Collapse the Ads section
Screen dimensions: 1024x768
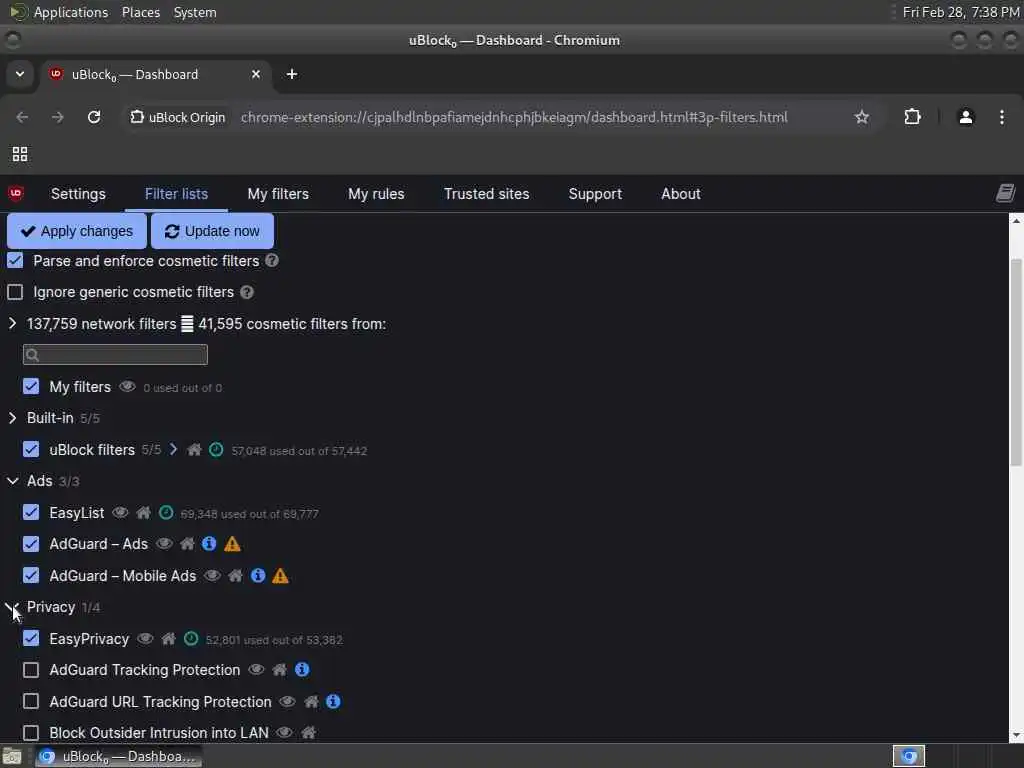pyautogui.click(x=12, y=481)
